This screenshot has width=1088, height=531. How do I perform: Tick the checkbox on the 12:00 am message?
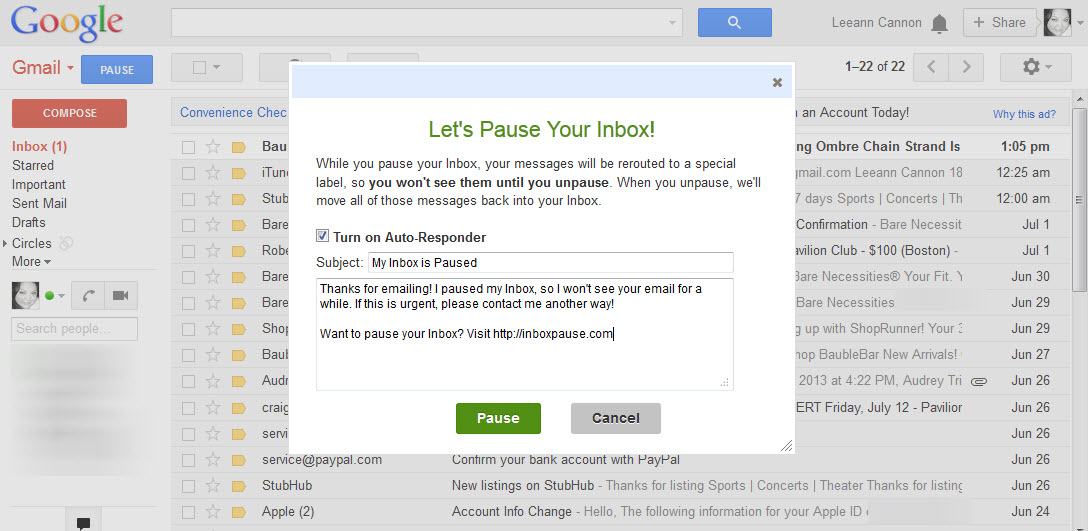click(x=188, y=199)
